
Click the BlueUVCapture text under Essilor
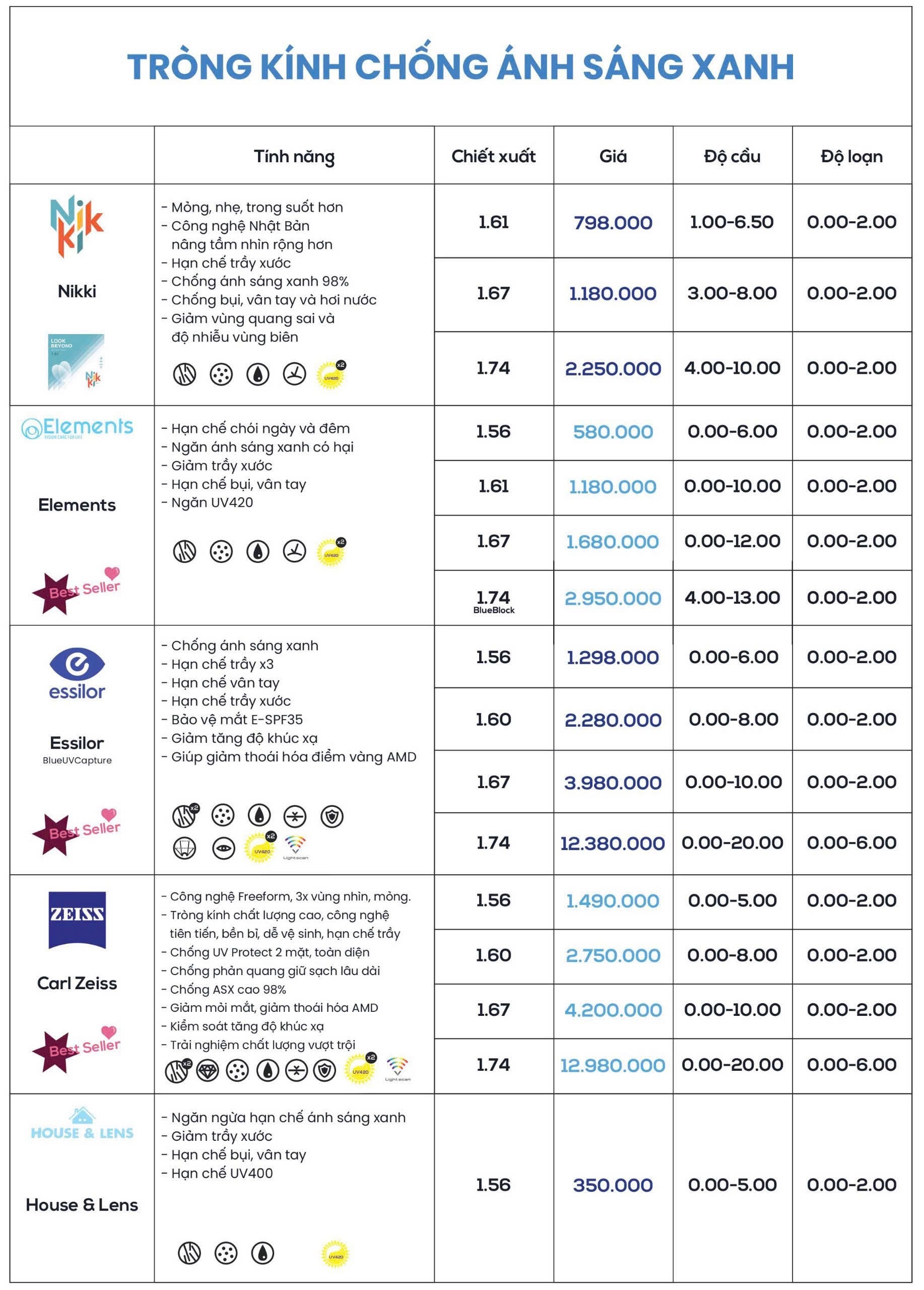[x=77, y=760]
